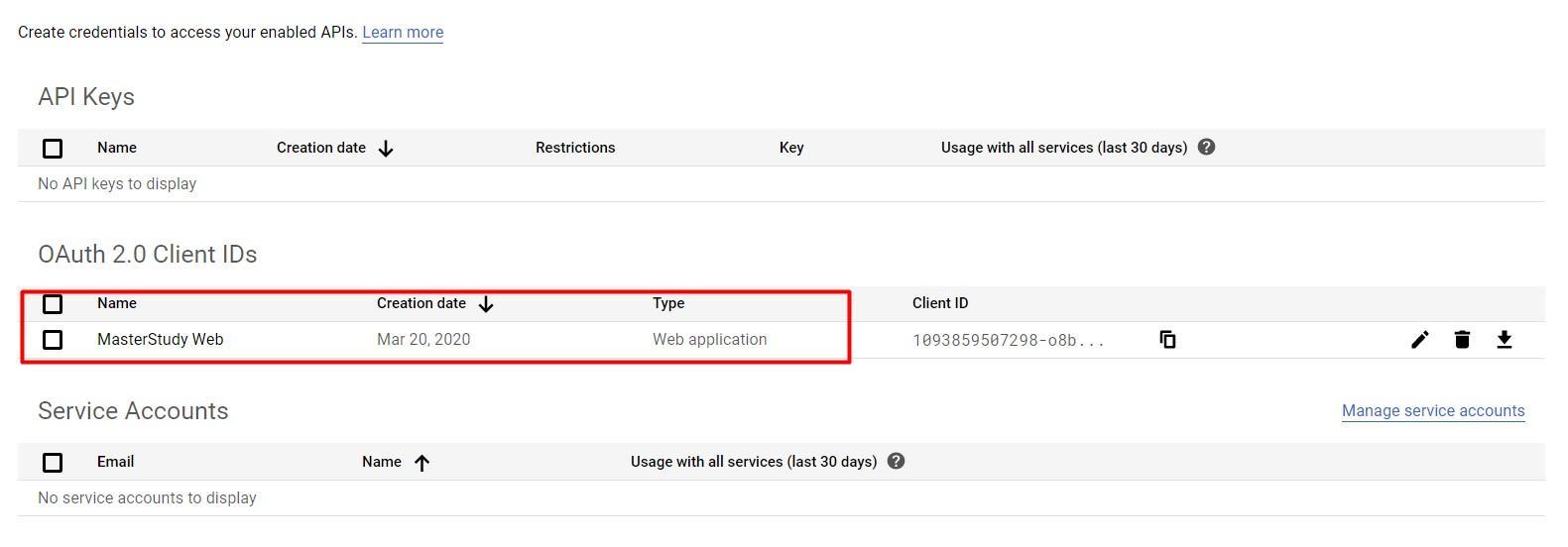Copy the OAuth Client ID

pyautogui.click(x=1167, y=340)
